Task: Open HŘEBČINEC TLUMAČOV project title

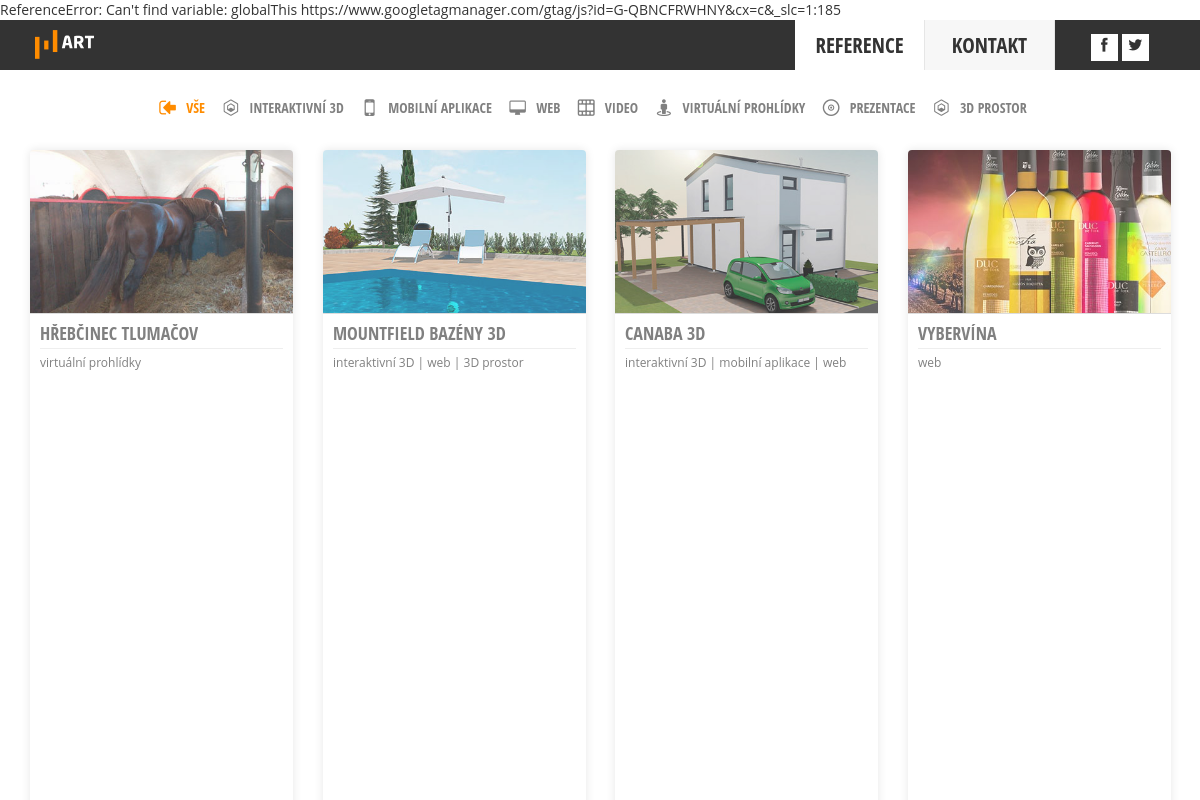Action: click(119, 334)
